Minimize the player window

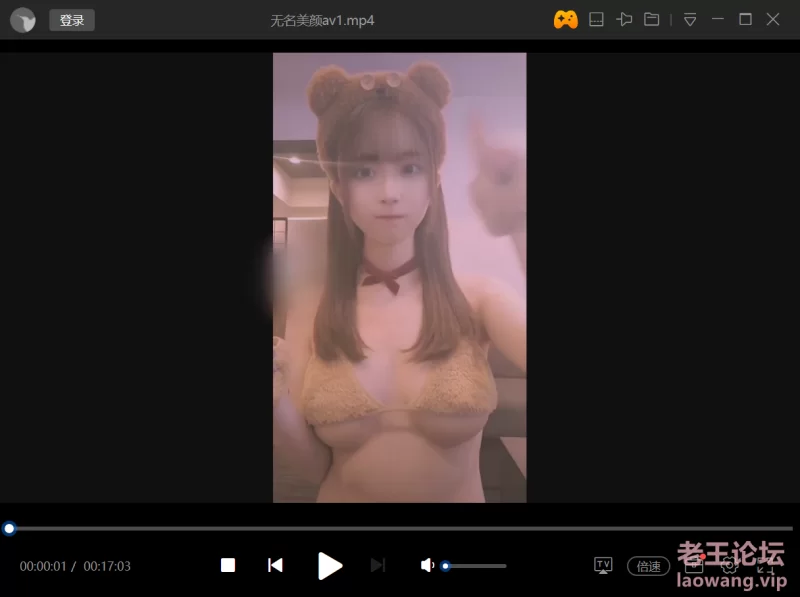pyautogui.click(x=718, y=19)
